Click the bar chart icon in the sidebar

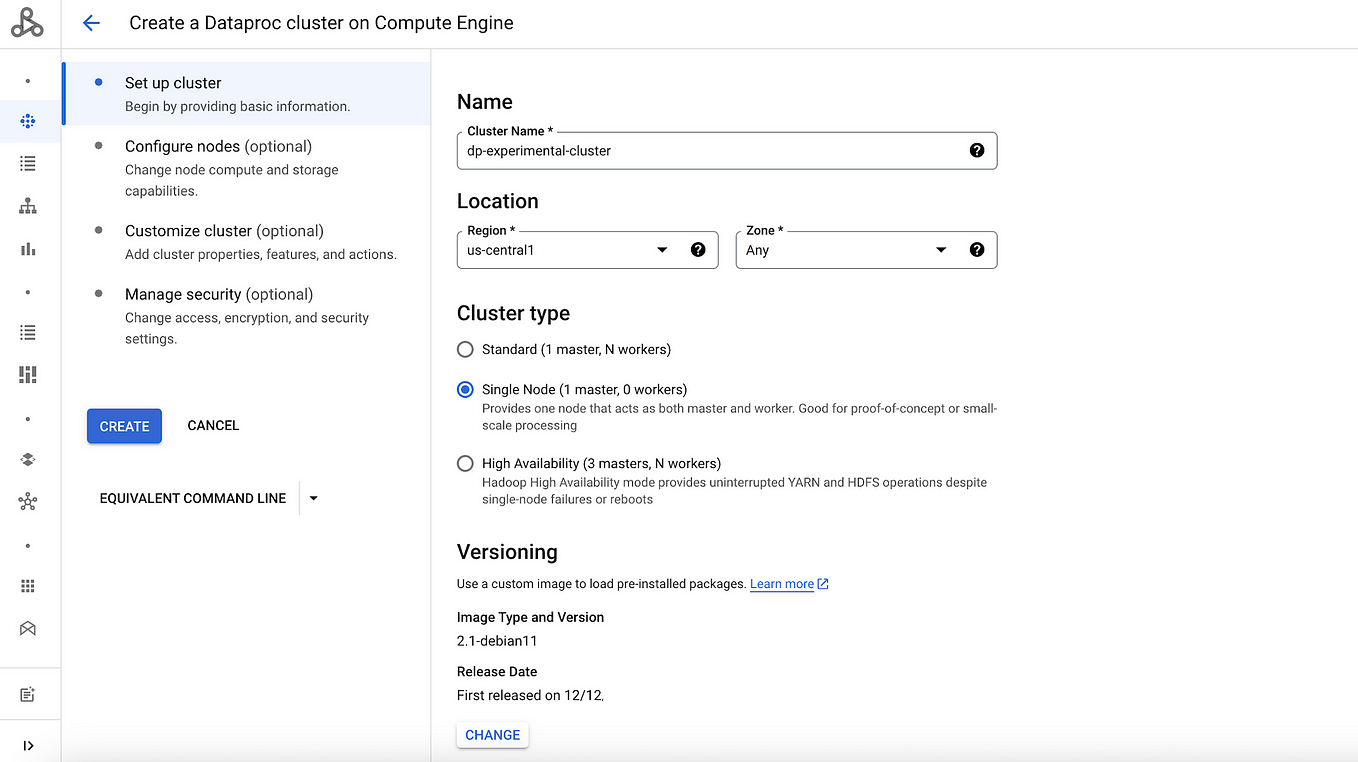(x=28, y=249)
